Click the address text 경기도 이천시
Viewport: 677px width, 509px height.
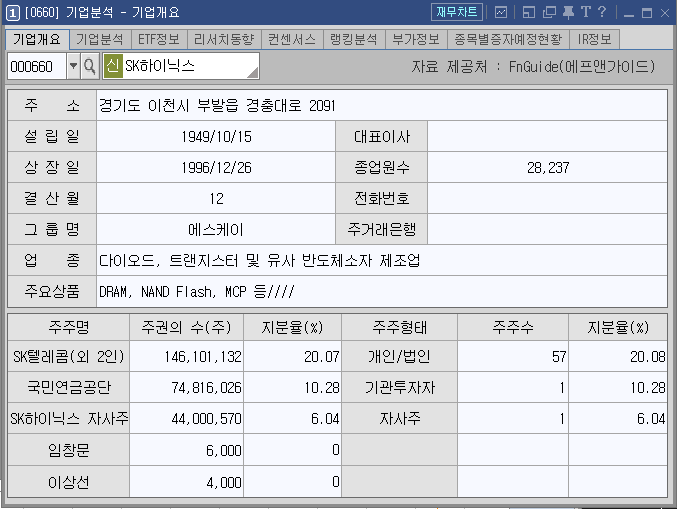[144, 105]
